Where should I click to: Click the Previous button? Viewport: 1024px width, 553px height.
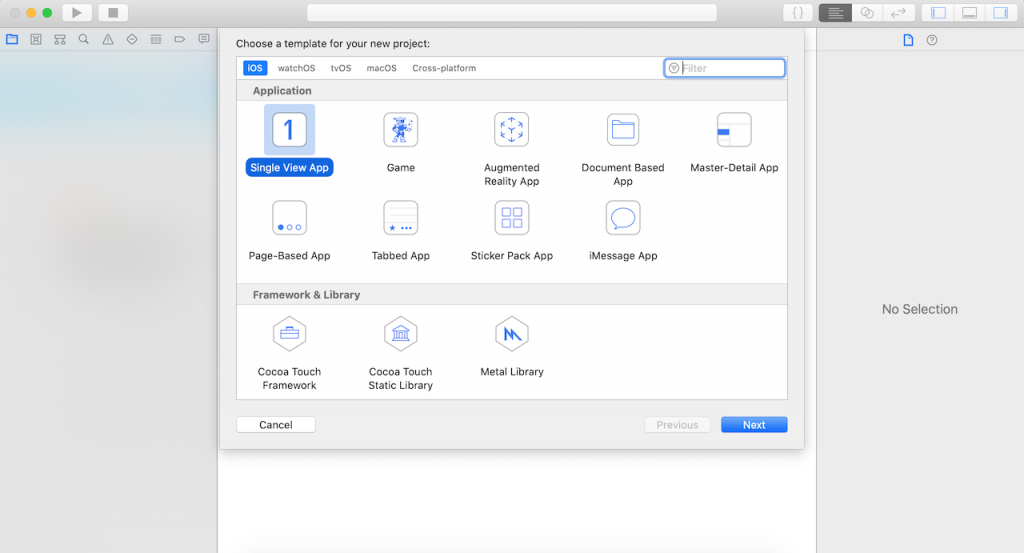(677, 424)
